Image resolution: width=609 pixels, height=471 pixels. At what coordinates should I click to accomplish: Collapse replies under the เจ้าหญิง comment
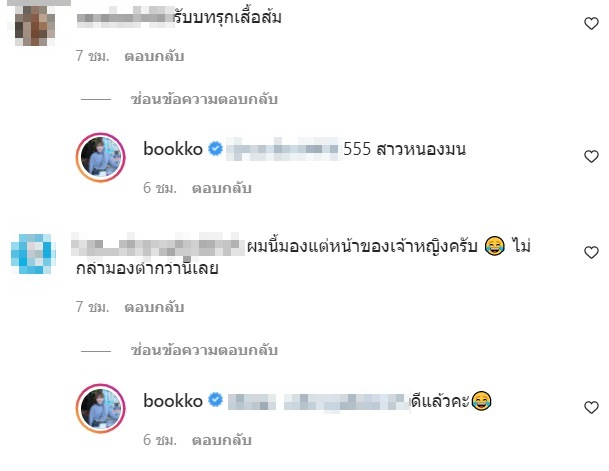tap(204, 350)
